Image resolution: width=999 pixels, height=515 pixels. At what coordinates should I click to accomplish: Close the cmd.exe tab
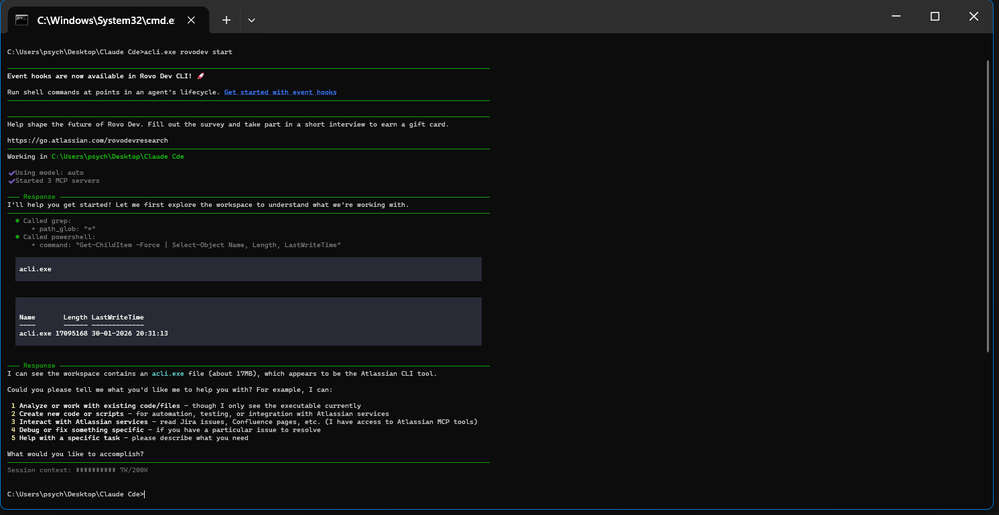(190, 20)
